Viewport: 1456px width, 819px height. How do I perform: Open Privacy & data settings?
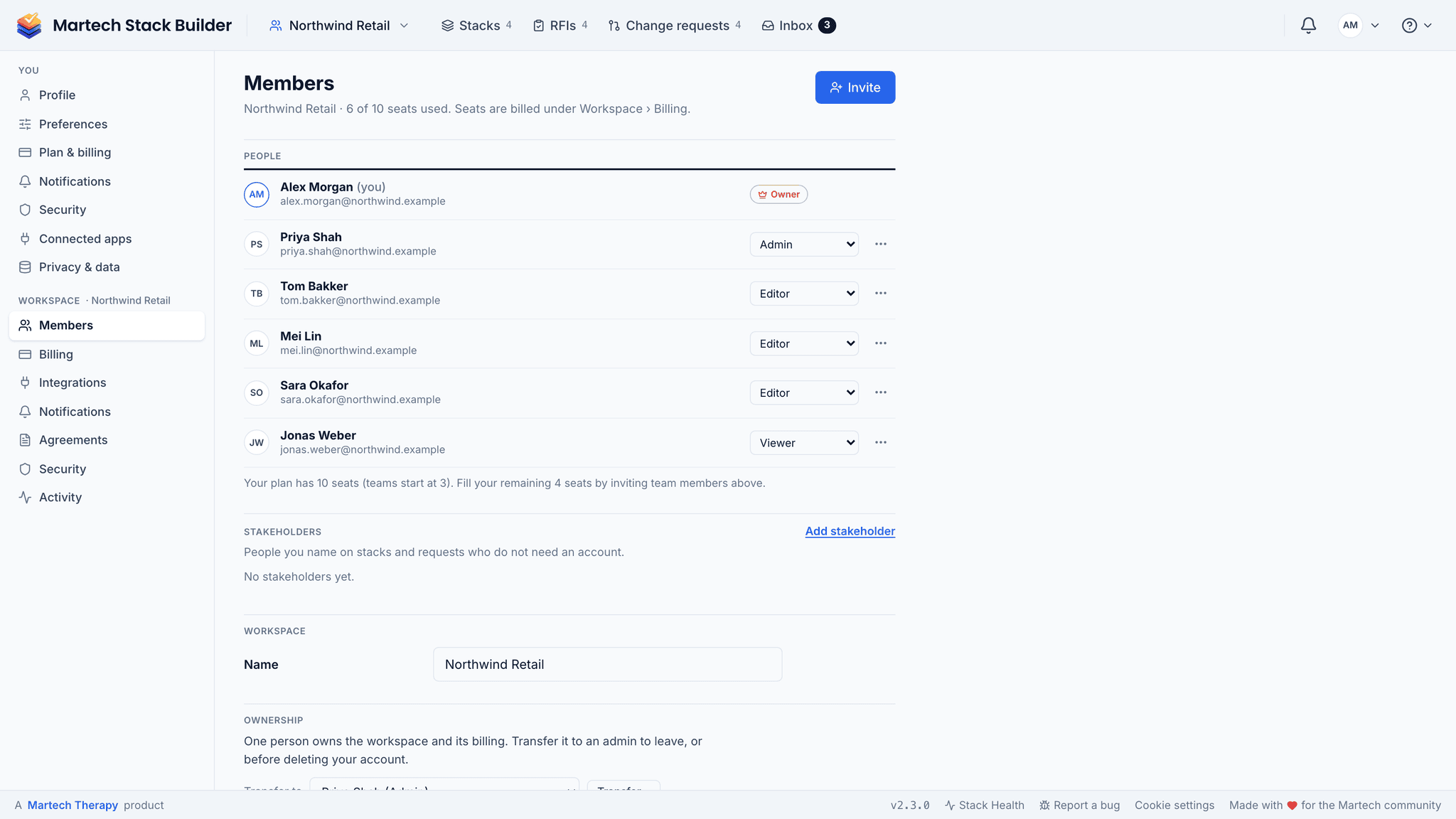tap(107, 267)
